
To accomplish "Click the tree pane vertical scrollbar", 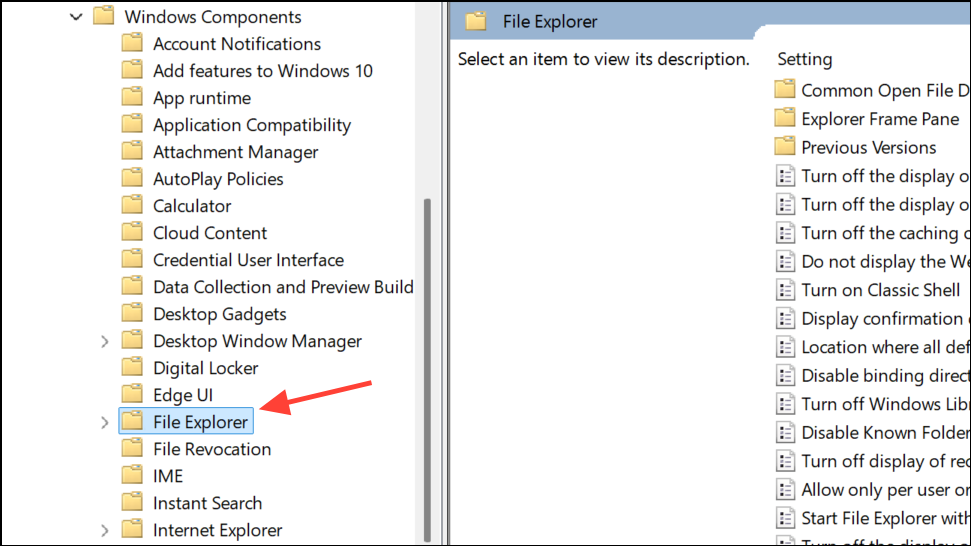I will tap(428, 360).
